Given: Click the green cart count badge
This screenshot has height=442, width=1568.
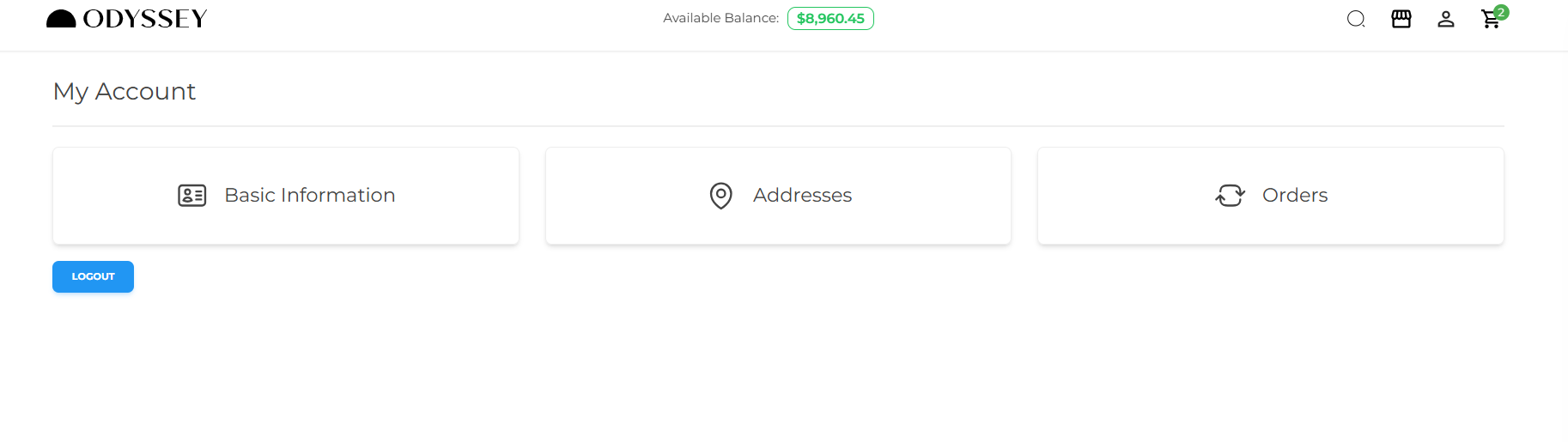Looking at the screenshot, I should 1501,12.
